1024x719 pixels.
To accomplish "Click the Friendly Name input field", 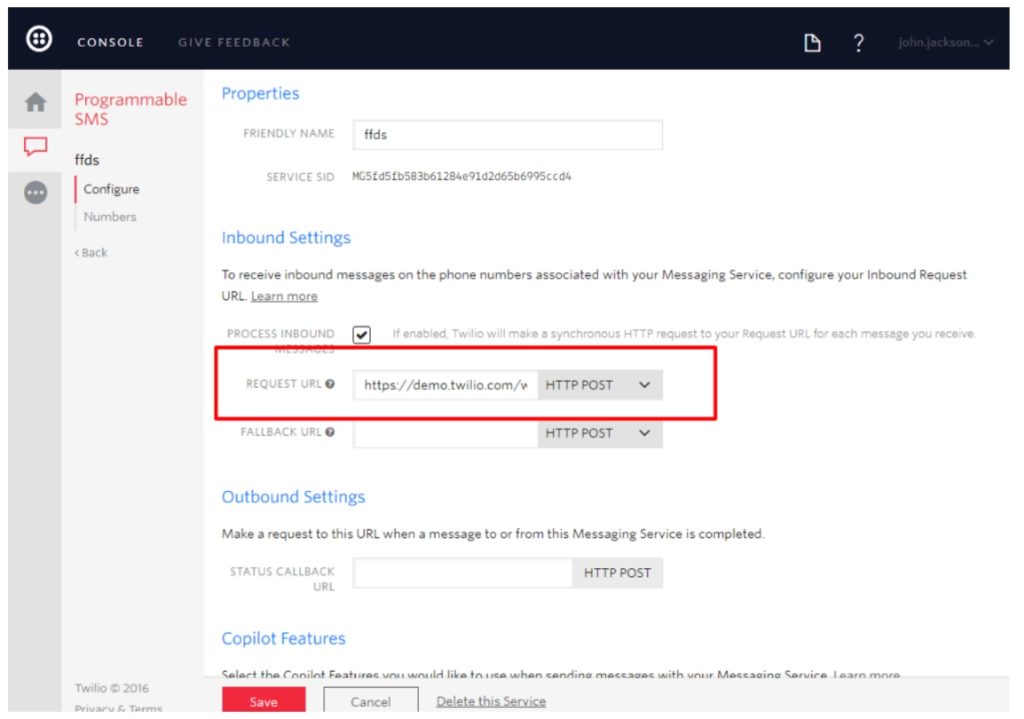I will (x=507, y=135).
